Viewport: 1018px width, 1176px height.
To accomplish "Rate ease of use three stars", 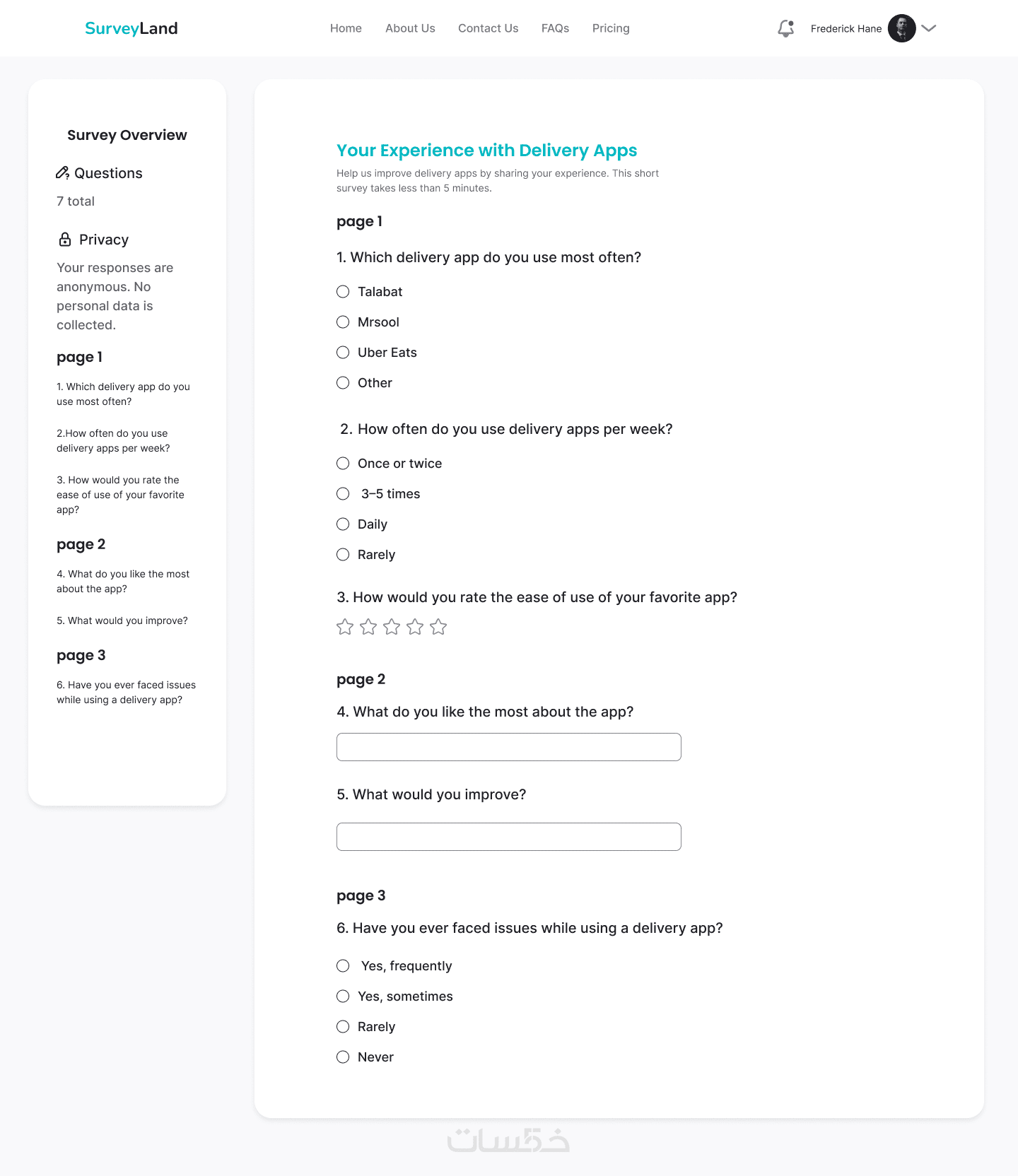I will [x=392, y=627].
